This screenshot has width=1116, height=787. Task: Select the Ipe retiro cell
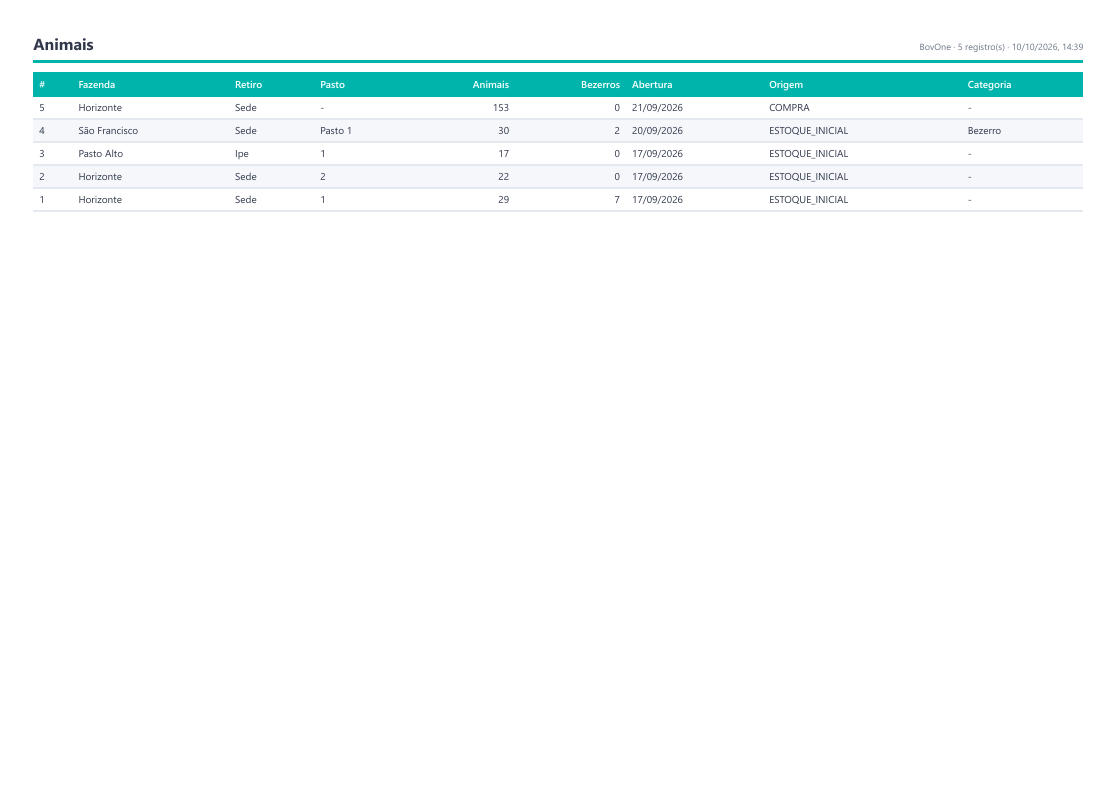(x=242, y=154)
